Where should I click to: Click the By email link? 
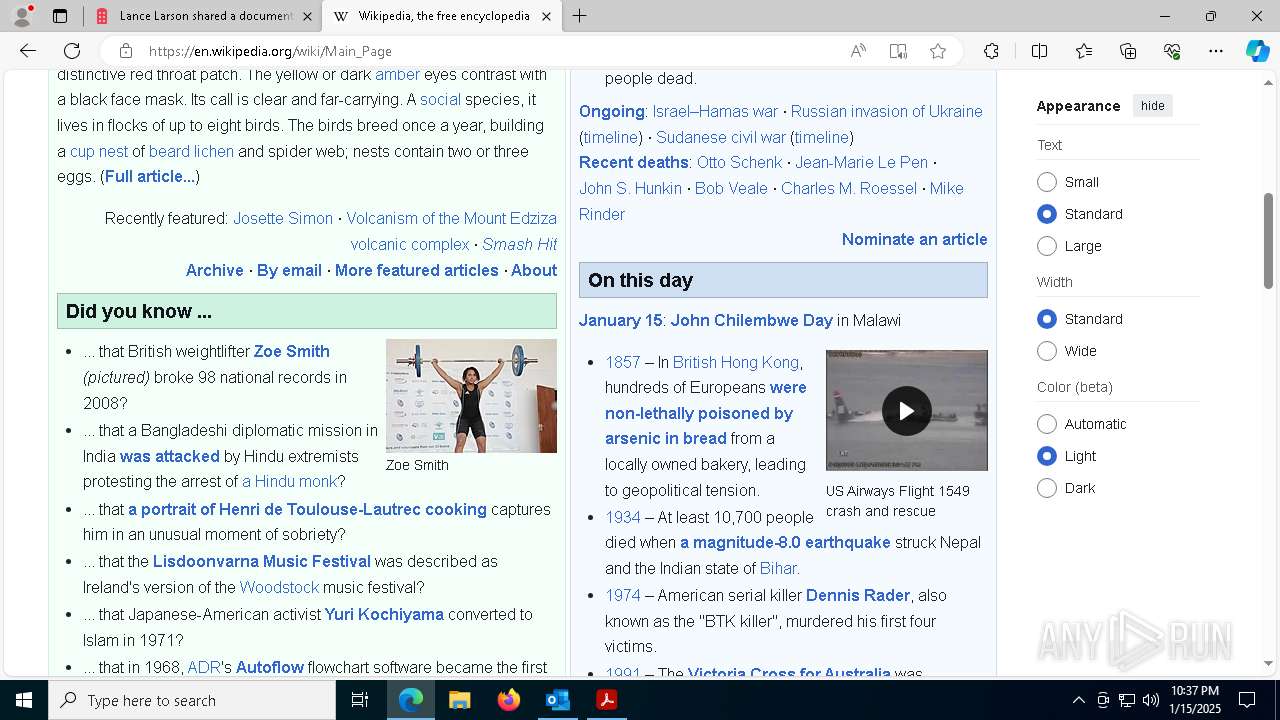coord(289,270)
